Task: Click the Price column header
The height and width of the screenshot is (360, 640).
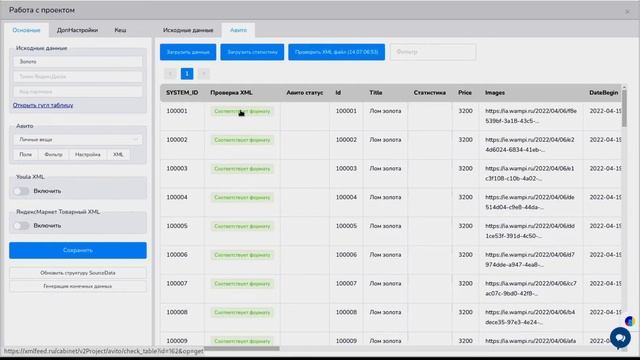Action: pos(465,93)
